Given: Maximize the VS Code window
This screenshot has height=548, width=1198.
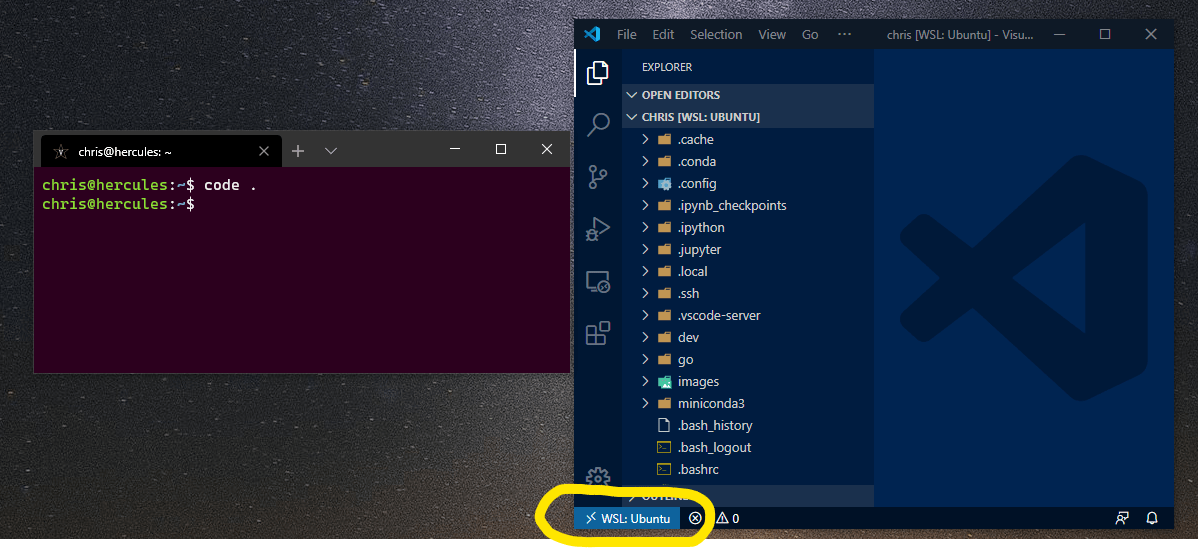Looking at the screenshot, I should coord(1105,34).
